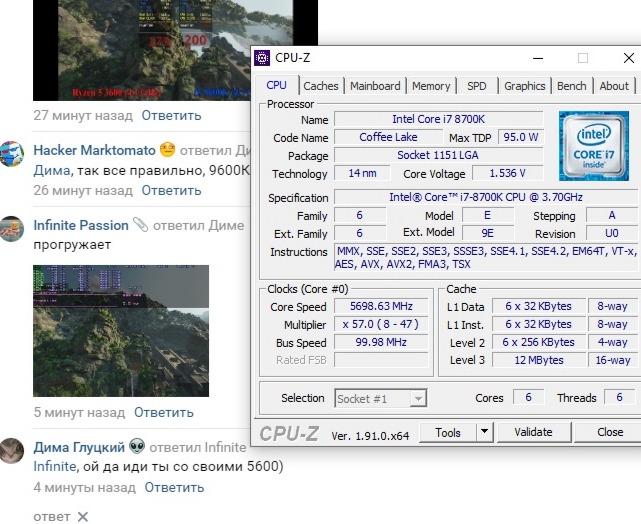
Task: Click Infinite Passion's profile avatar
Action: click(x=11, y=229)
